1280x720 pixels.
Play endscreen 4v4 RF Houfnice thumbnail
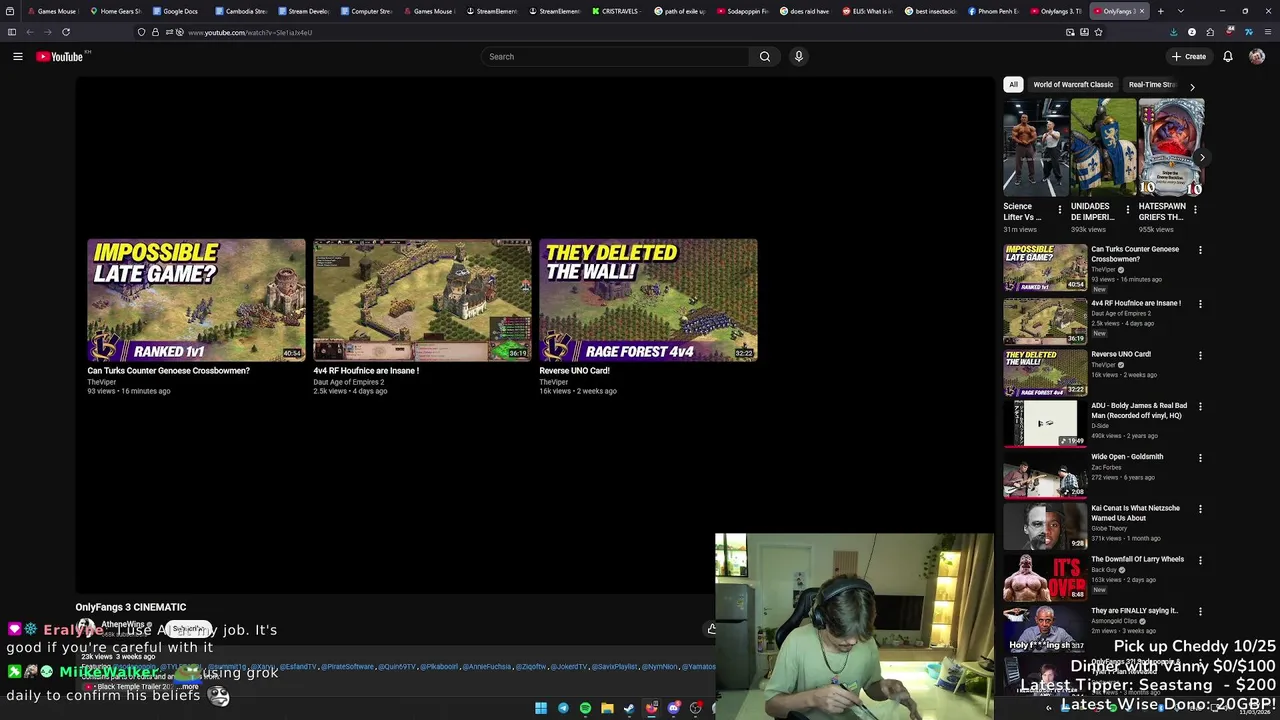pyautogui.click(x=422, y=299)
